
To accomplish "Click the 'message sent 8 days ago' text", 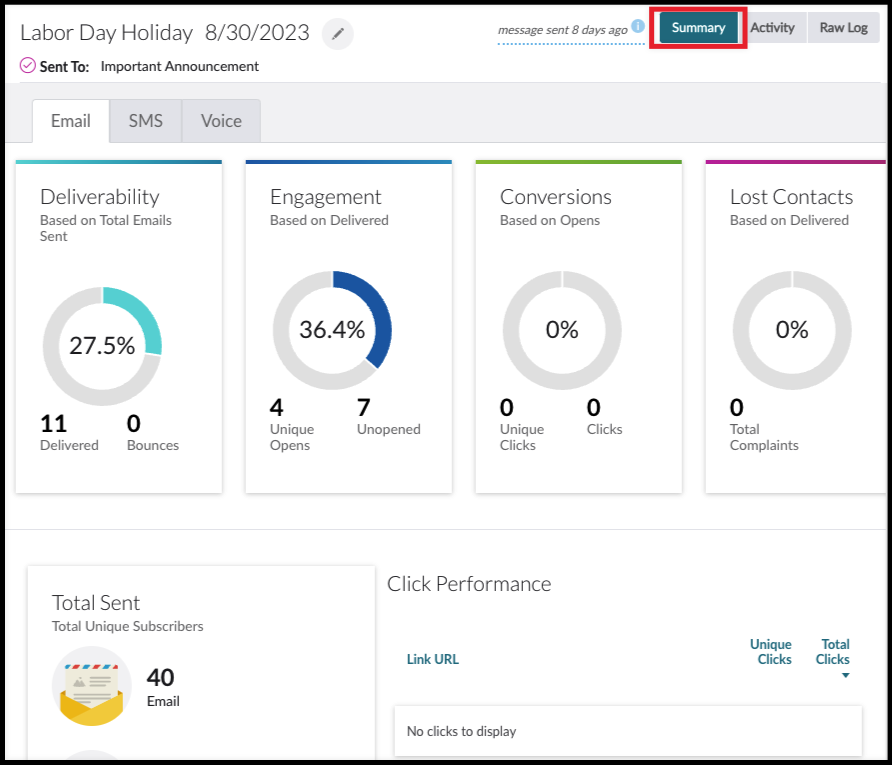I will [x=563, y=30].
